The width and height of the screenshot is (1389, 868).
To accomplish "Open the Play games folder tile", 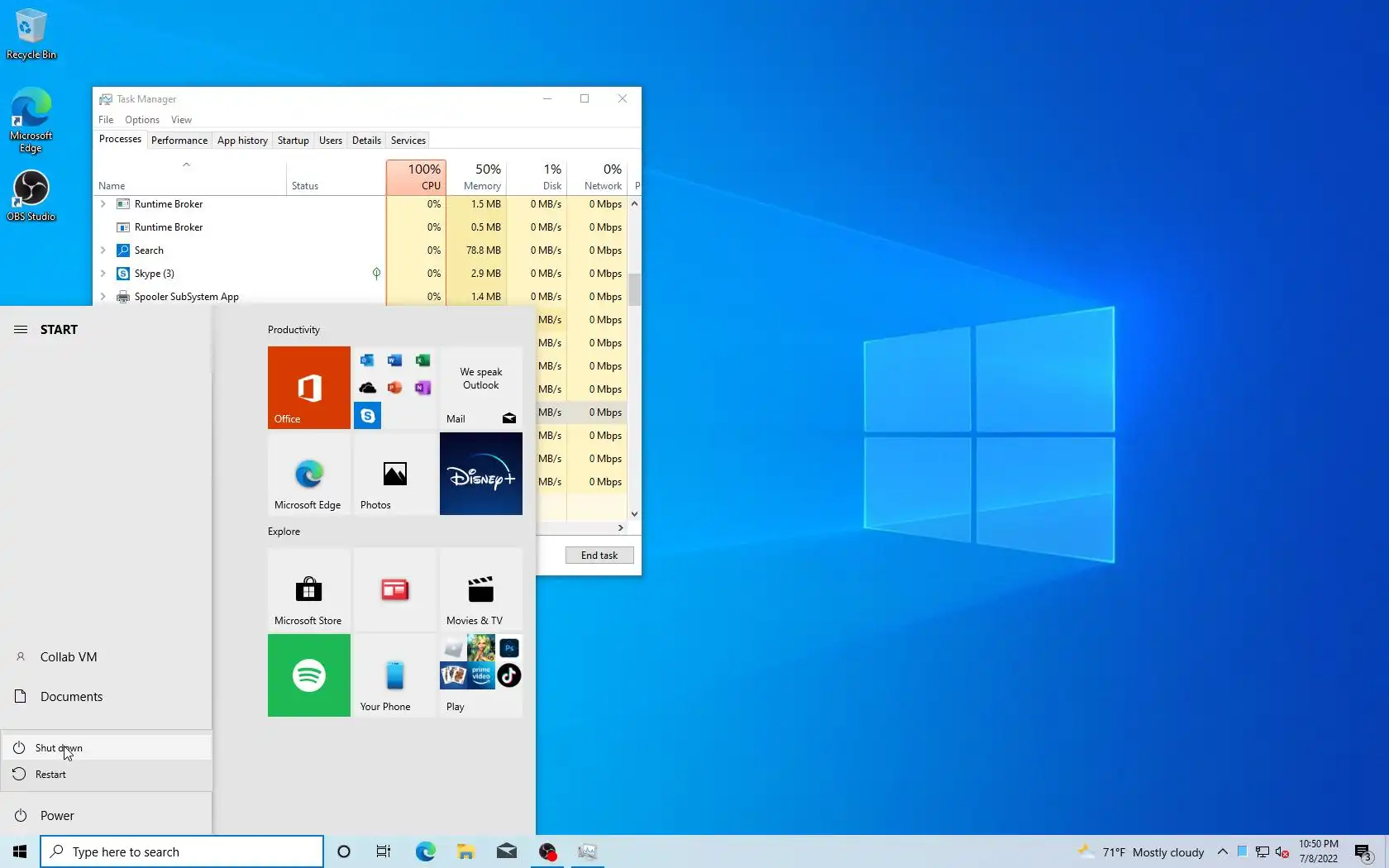I will click(480, 675).
